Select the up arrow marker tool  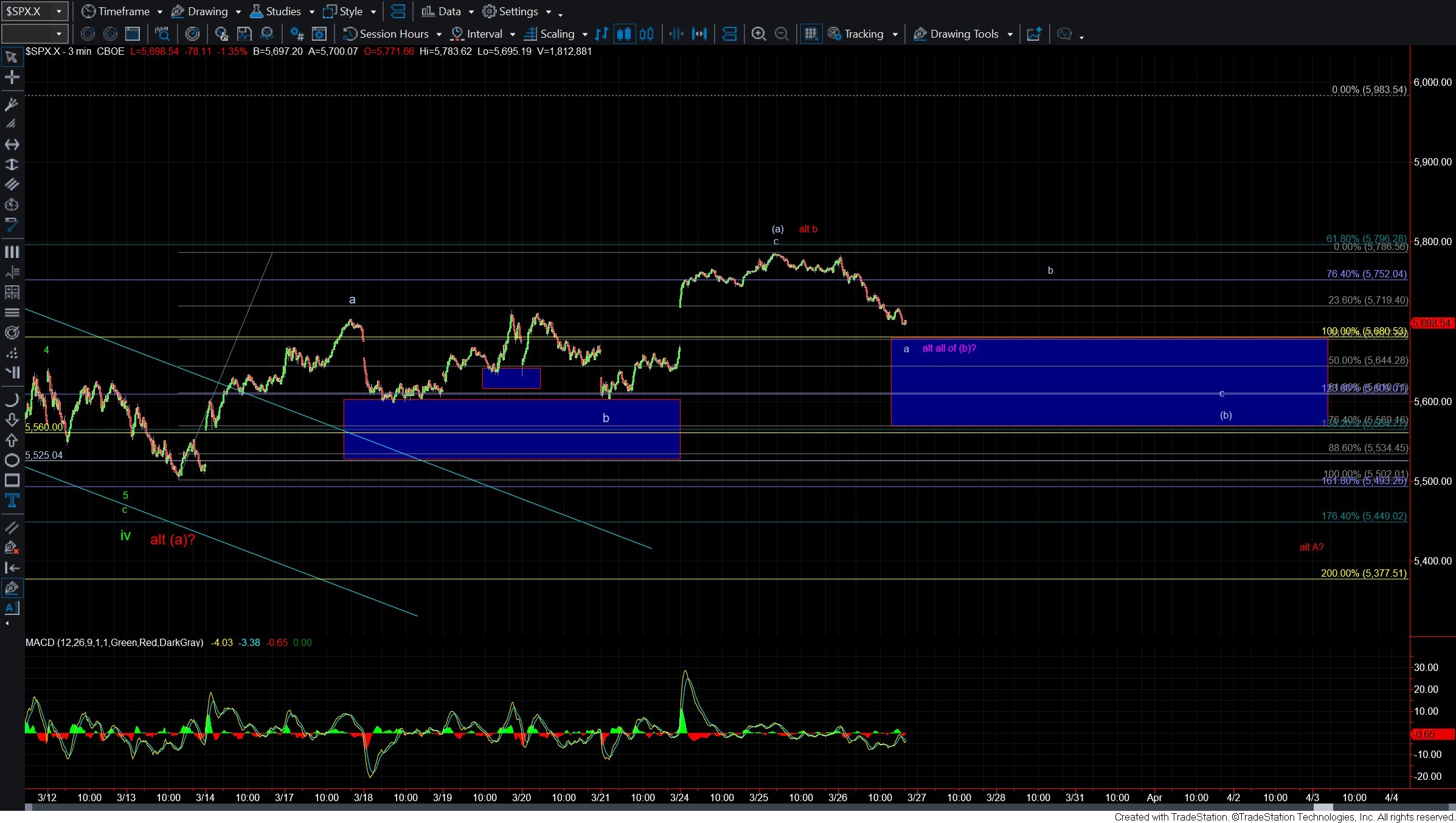(12, 440)
